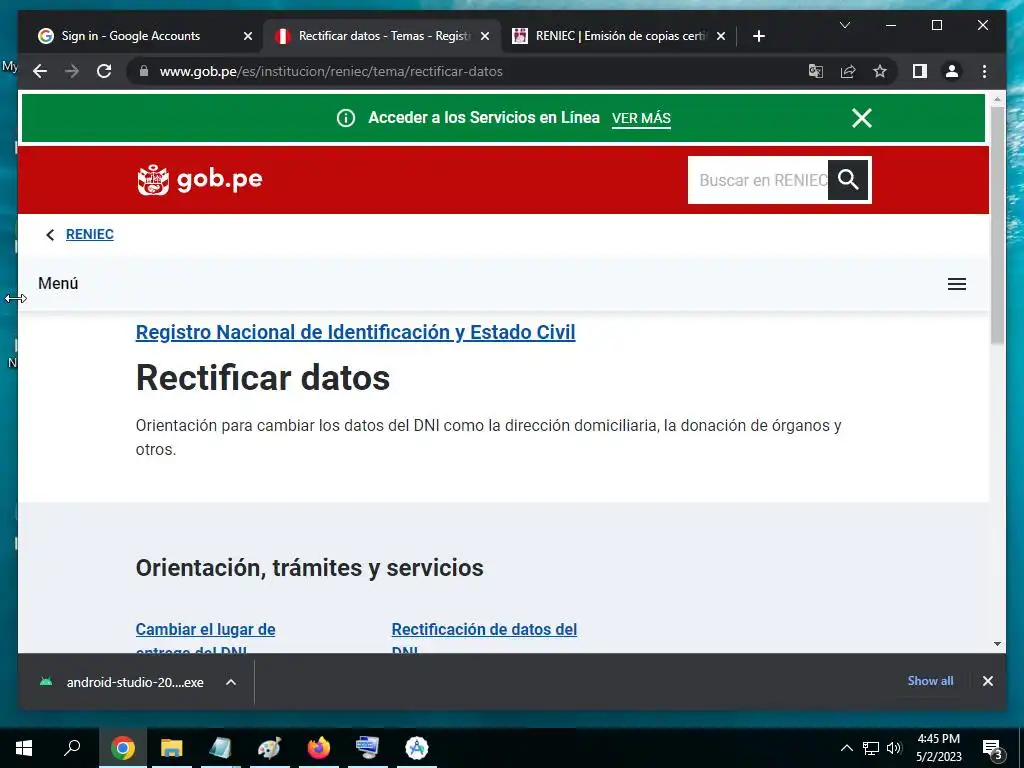Screen dimensions: 1024x768
Task: Click the volume speaker tray icon
Action: [893, 748]
